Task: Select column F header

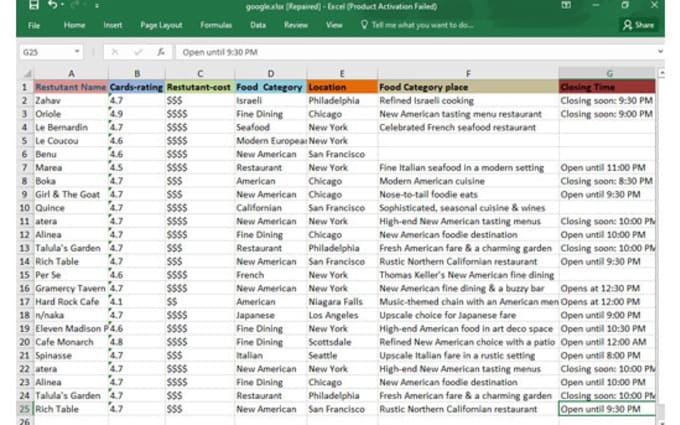Action: 468,74
